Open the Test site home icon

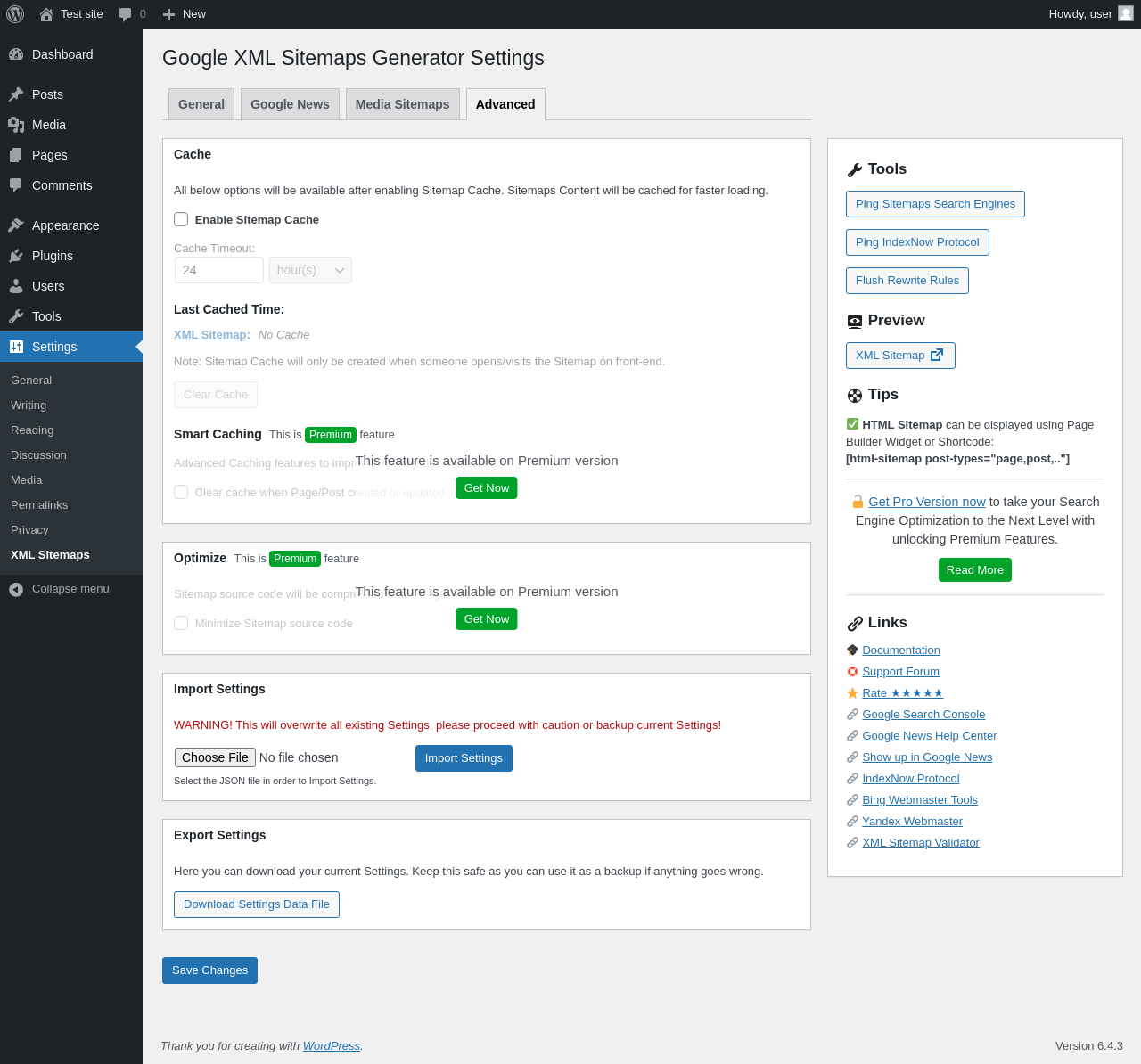46,14
